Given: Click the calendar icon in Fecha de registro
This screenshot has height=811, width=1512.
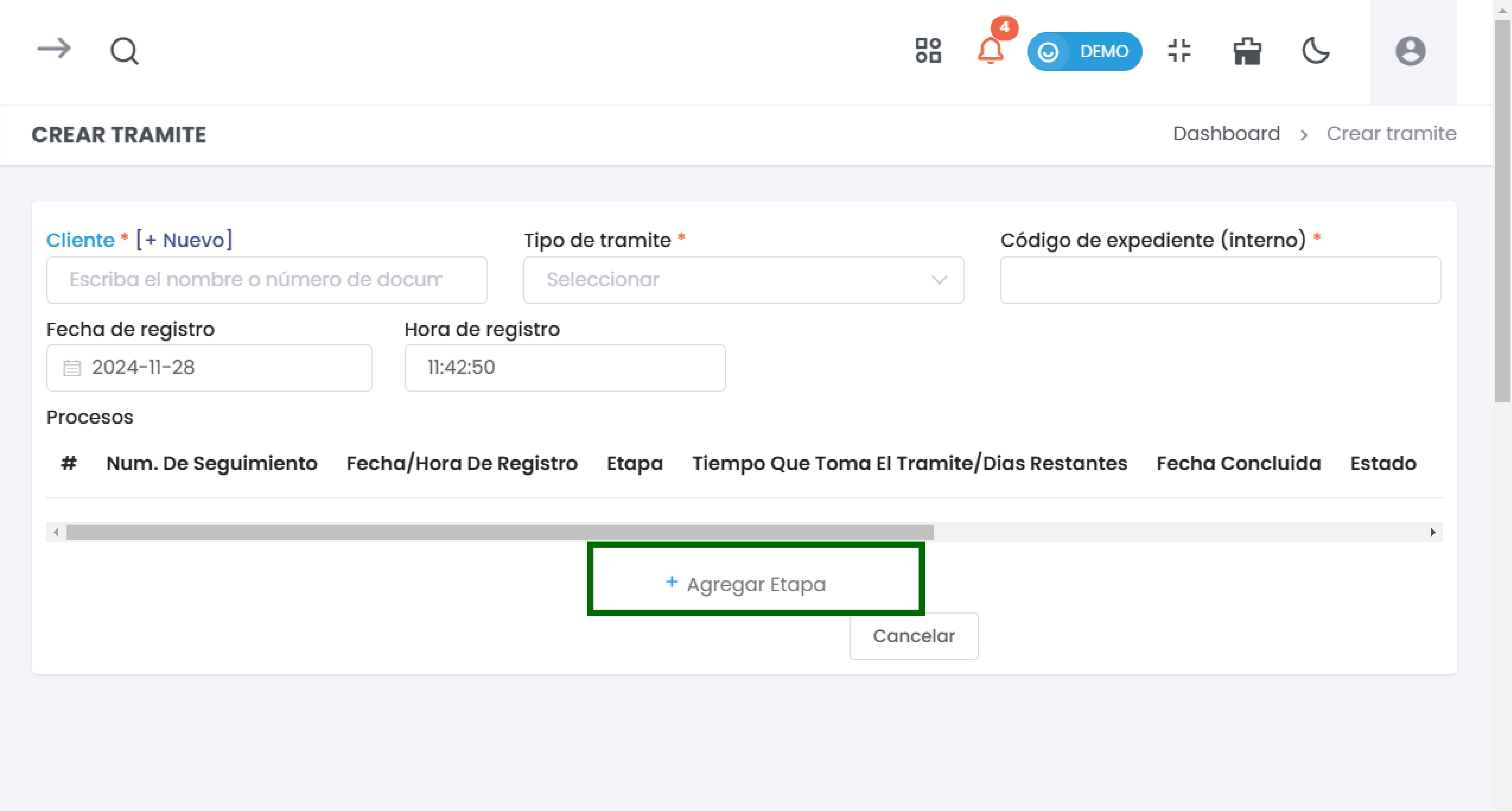Looking at the screenshot, I should pos(72,368).
